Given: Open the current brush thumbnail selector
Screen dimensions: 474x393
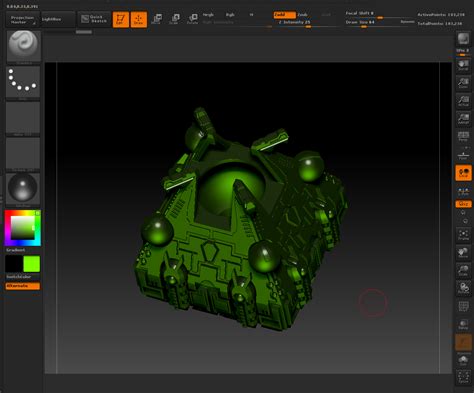Looking at the screenshot, I should pyautogui.click(x=24, y=47).
